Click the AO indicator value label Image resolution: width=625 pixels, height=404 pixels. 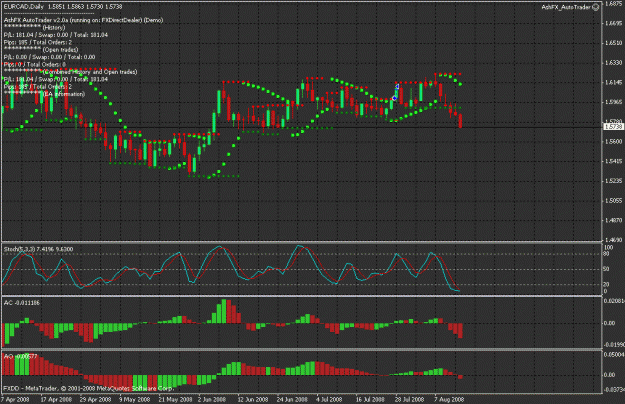(20, 356)
